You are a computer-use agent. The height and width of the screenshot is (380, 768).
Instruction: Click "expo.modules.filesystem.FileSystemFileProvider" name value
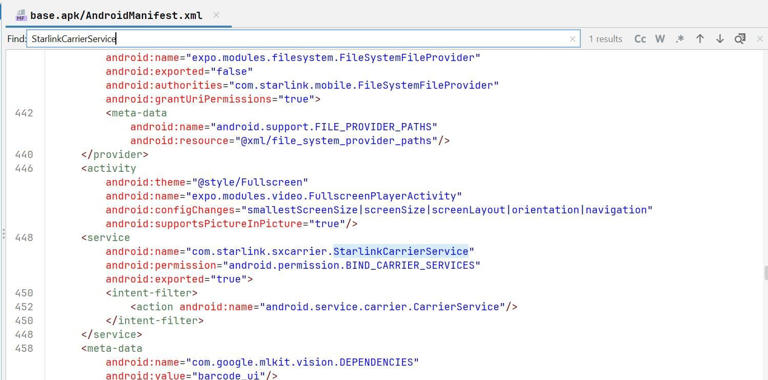coord(333,57)
